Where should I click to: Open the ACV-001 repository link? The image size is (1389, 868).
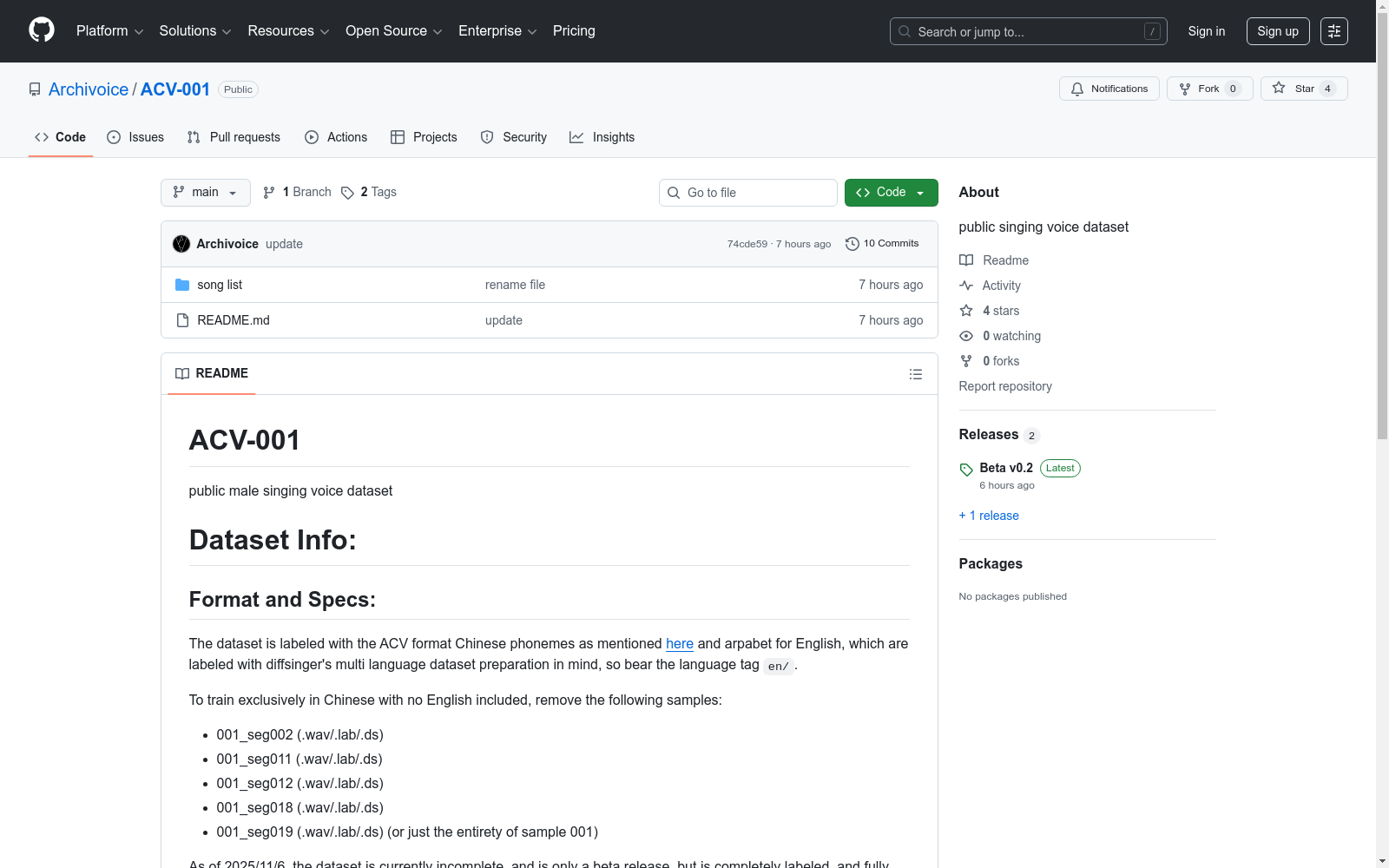click(x=175, y=89)
